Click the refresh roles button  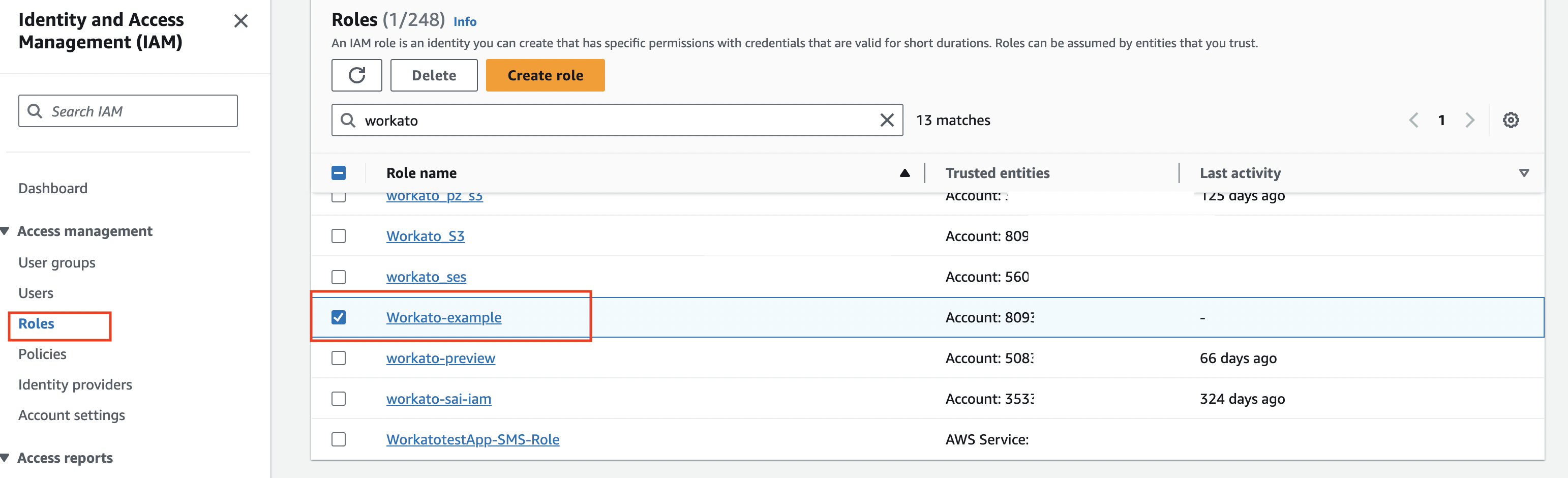click(x=356, y=75)
